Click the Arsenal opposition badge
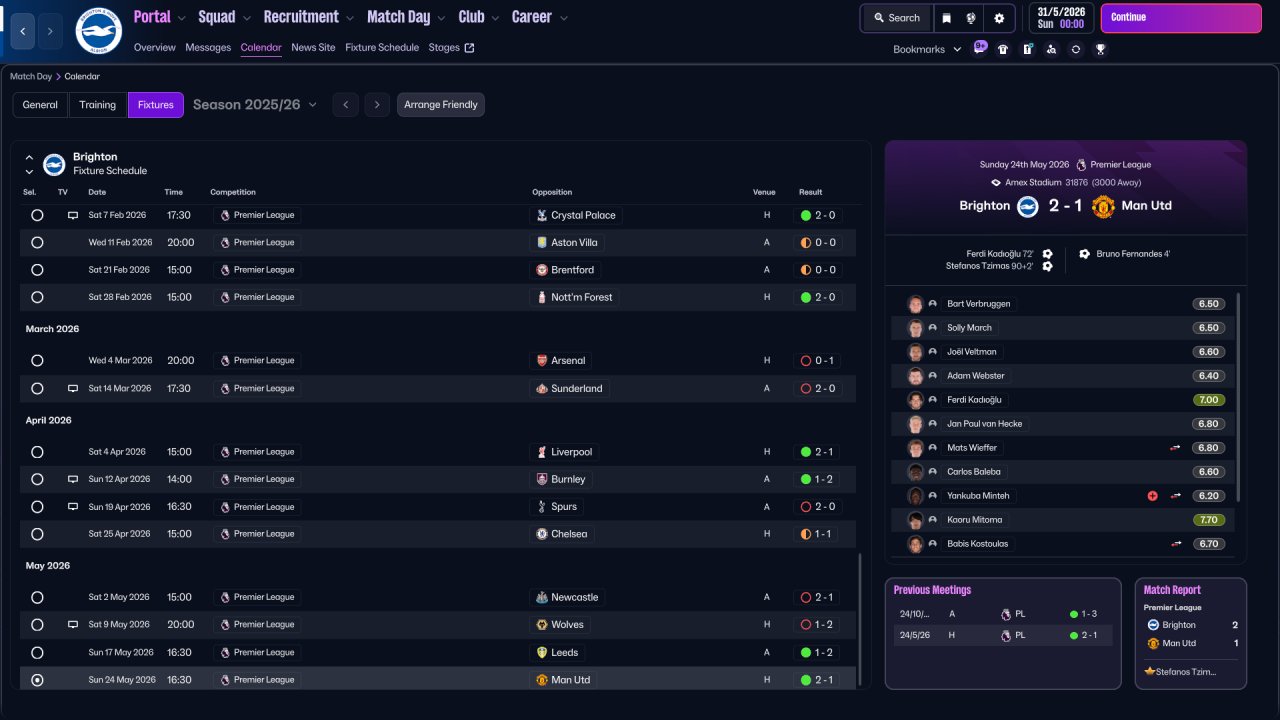This screenshot has width=1280, height=720. 542,360
